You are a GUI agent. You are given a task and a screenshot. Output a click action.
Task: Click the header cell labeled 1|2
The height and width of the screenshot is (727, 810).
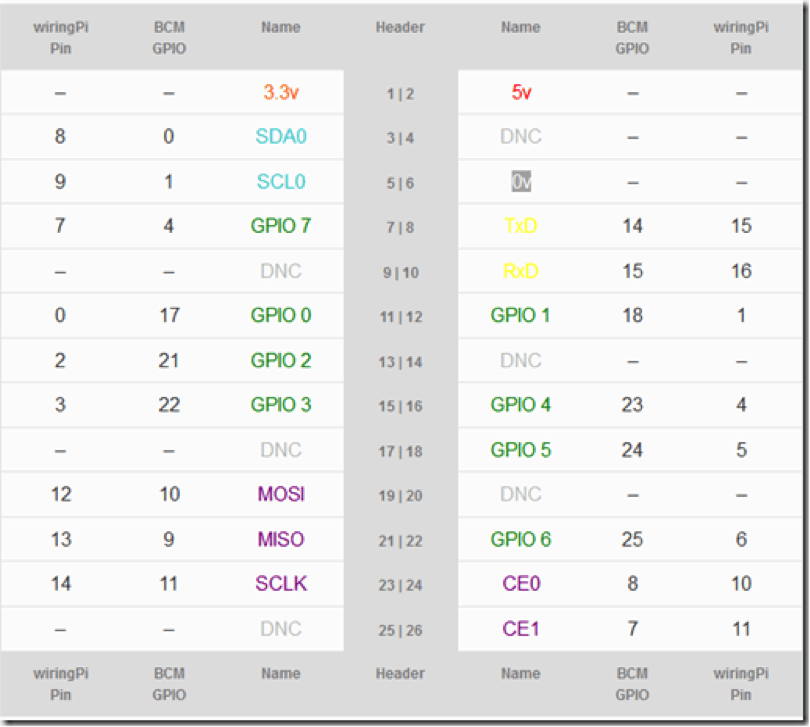click(x=400, y=94)
